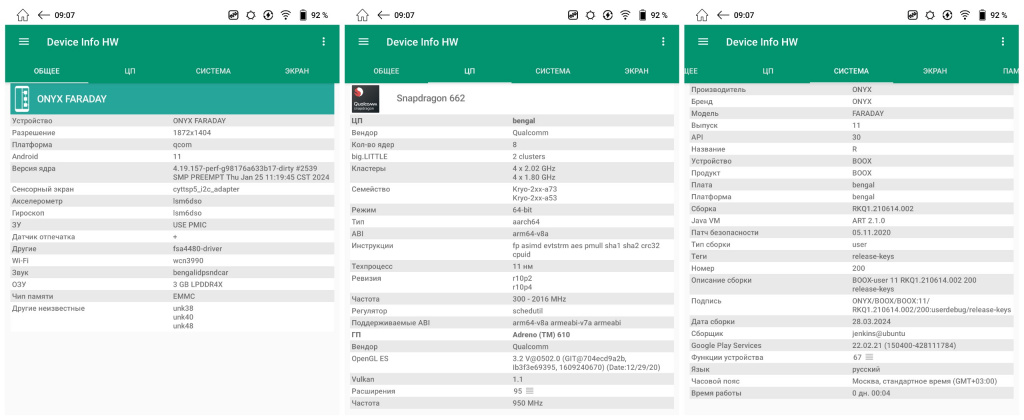Tap the home icon on the ONYX FARADAY screen
This screenshot has width=1024, height=420.
[x=23, y=14]
